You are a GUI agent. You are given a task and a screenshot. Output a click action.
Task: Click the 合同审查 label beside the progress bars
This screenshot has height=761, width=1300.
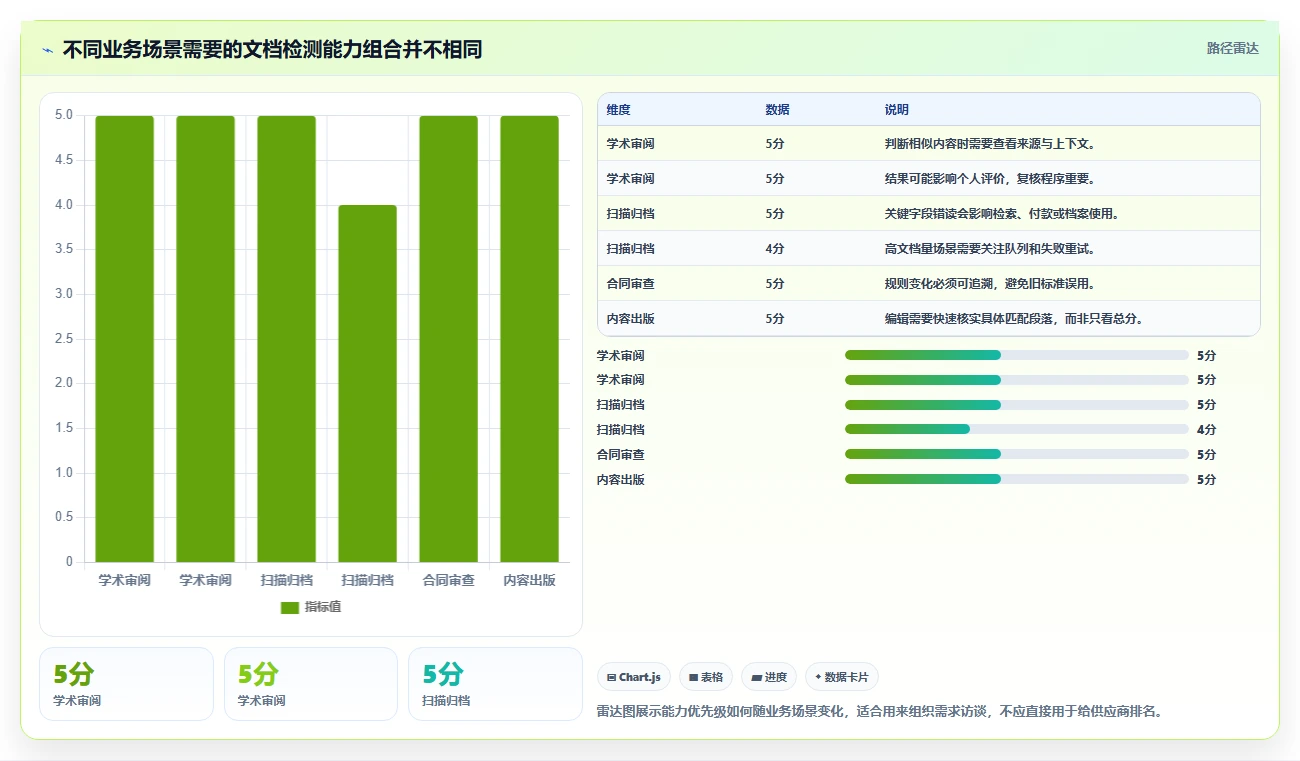[621, 455]
